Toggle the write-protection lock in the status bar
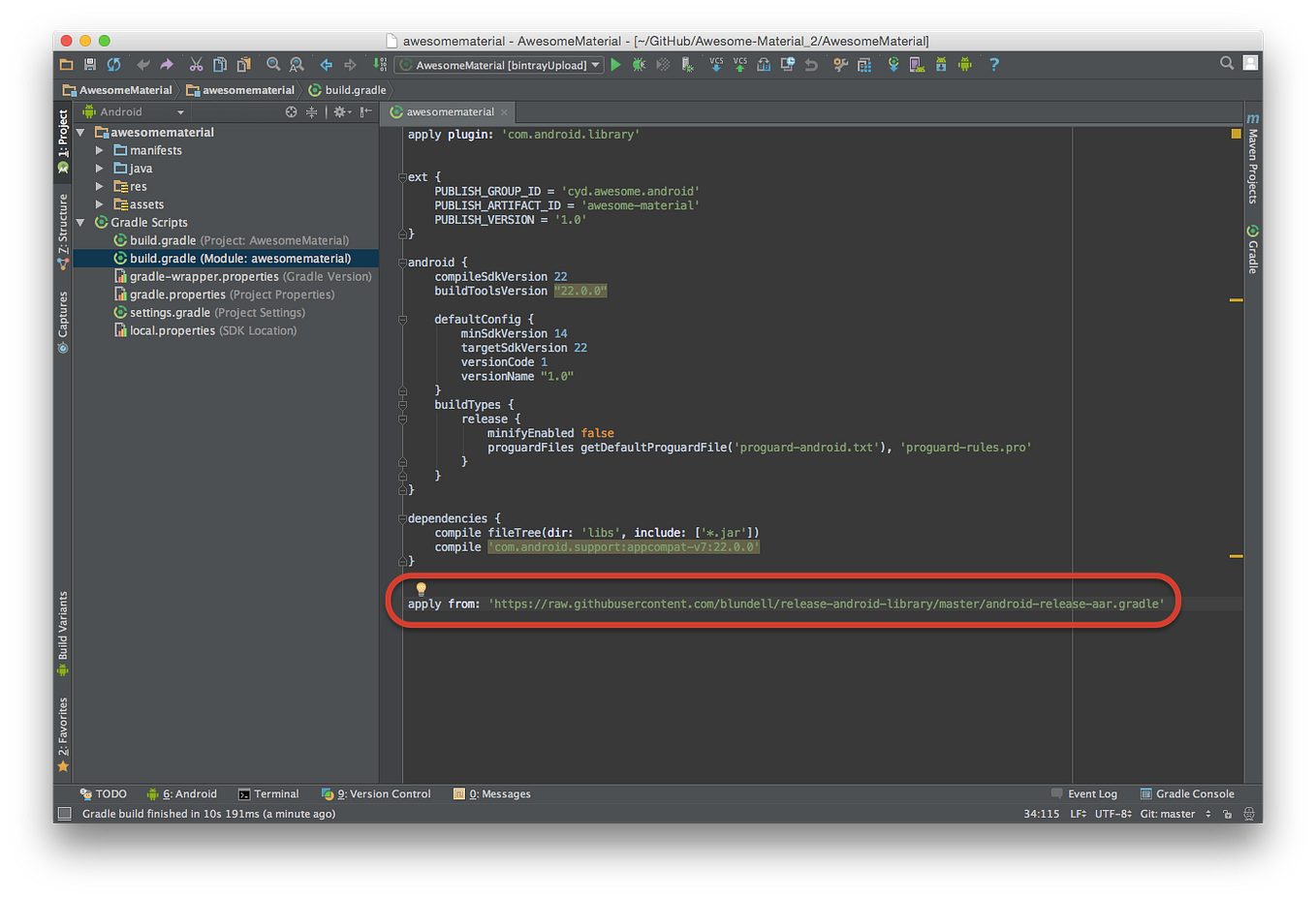The image size is (1316, 899). (1227, 814)
